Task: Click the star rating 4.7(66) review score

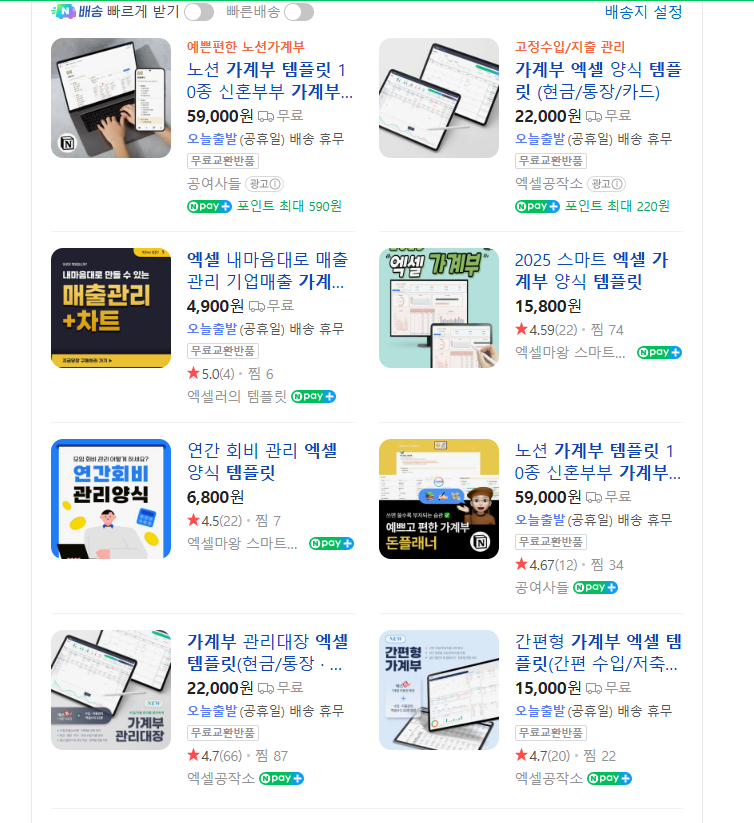Action: coord(215,756)
